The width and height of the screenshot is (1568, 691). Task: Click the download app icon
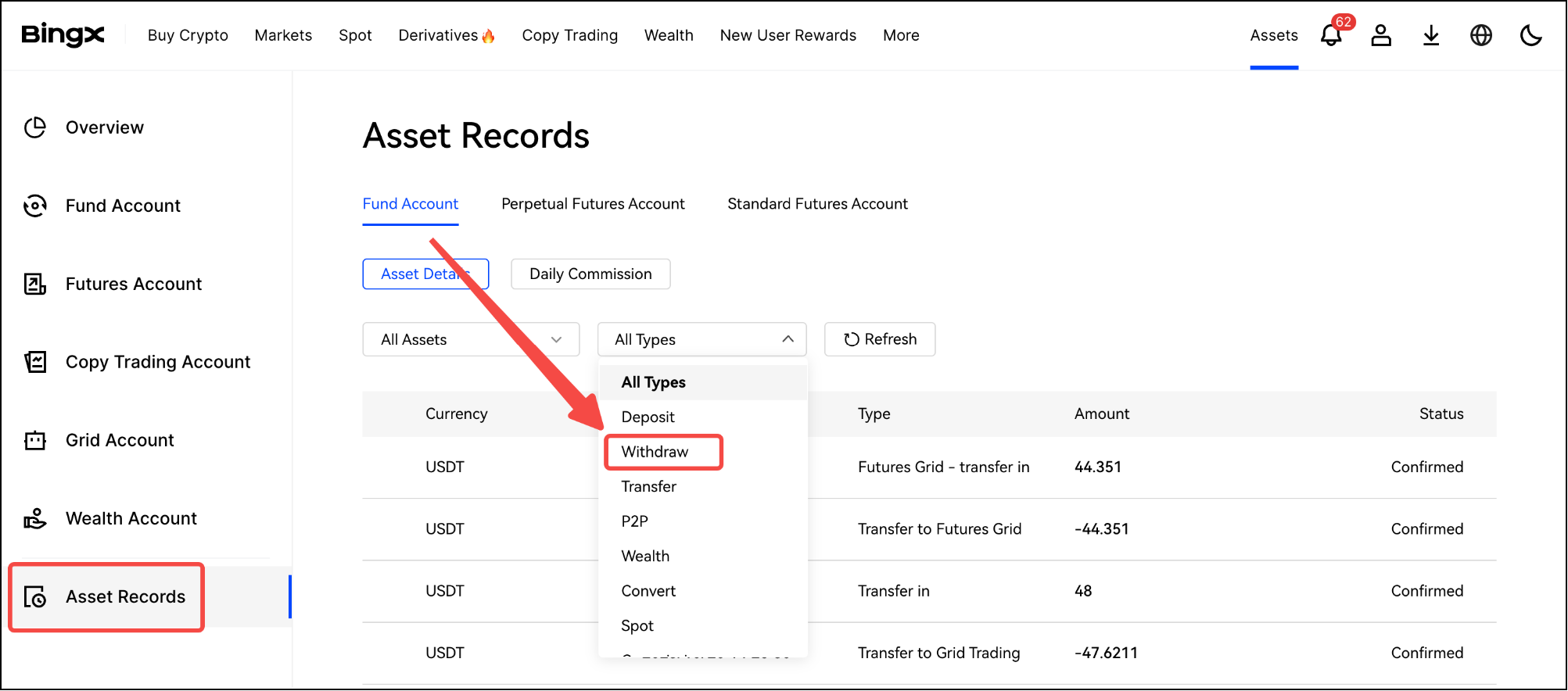pyautogui.click(x=1430, y=35)
